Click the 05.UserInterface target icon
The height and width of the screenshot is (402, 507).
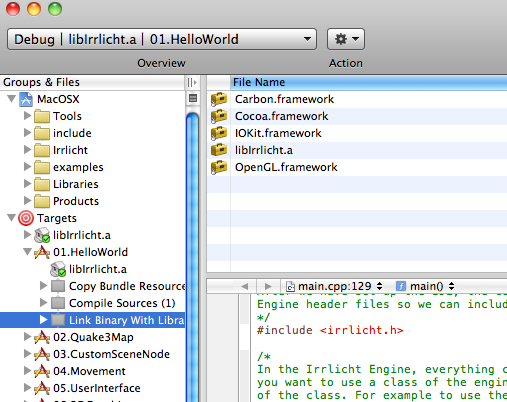pos(42,388)
